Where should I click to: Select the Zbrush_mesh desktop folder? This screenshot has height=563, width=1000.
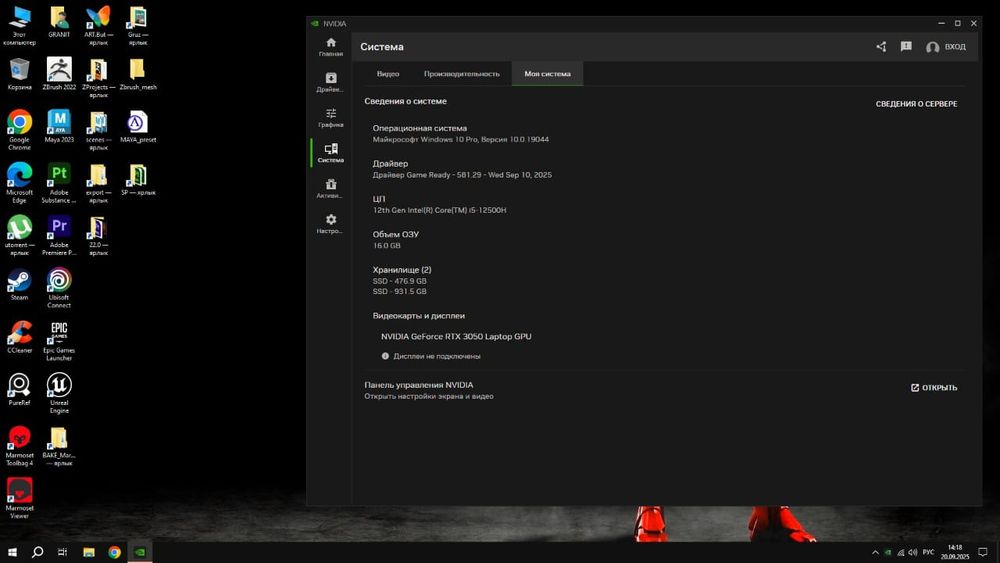(x=138, y=74)
